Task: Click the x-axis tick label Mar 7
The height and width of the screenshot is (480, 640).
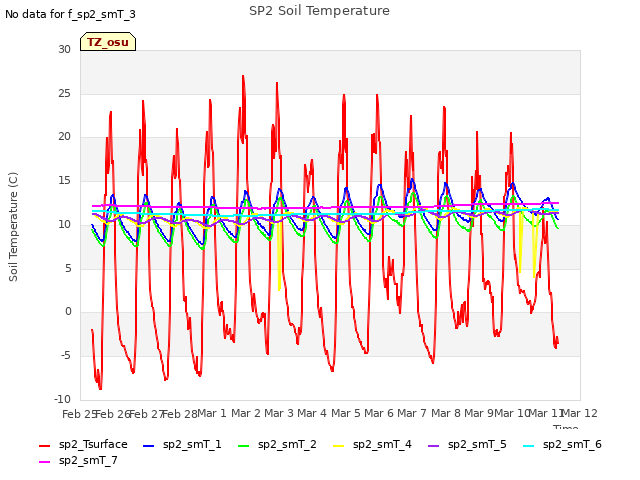Action: click(x=412, y=413)
